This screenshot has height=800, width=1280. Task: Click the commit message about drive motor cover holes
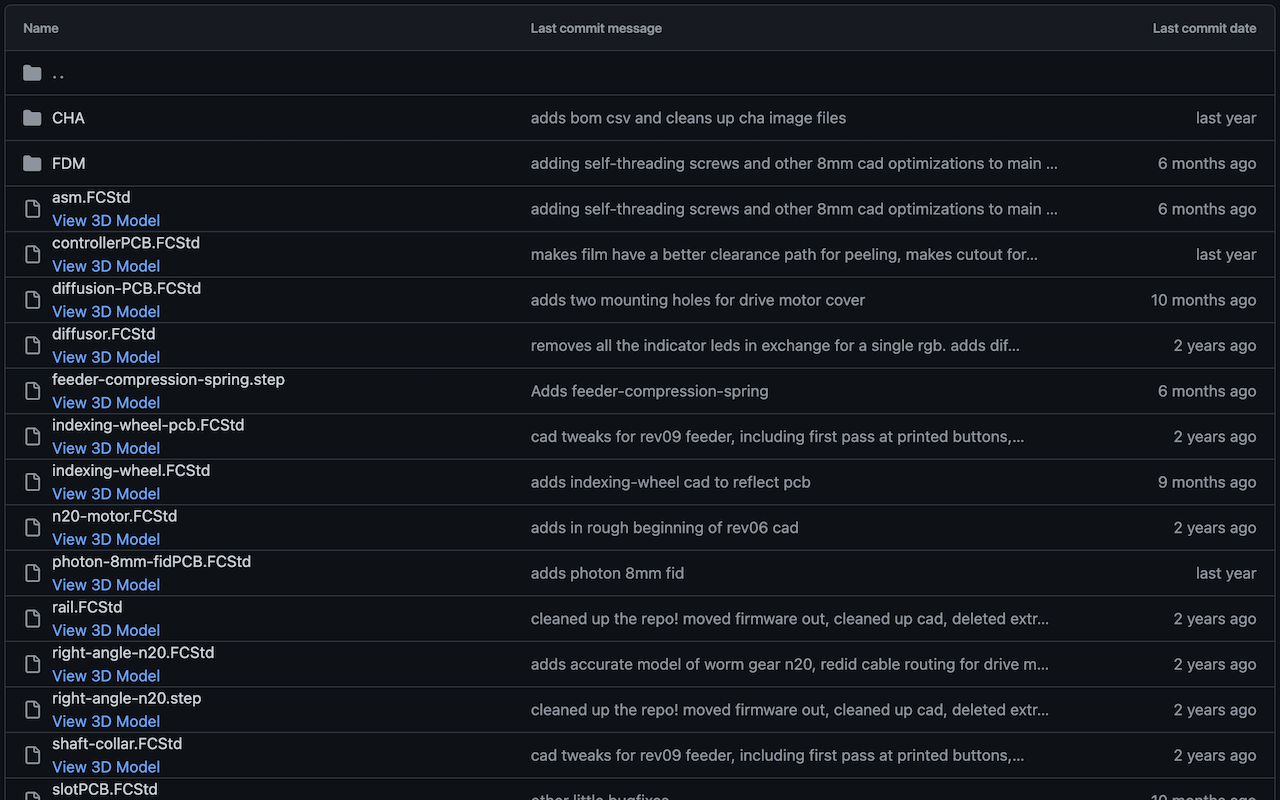(697, 299)
